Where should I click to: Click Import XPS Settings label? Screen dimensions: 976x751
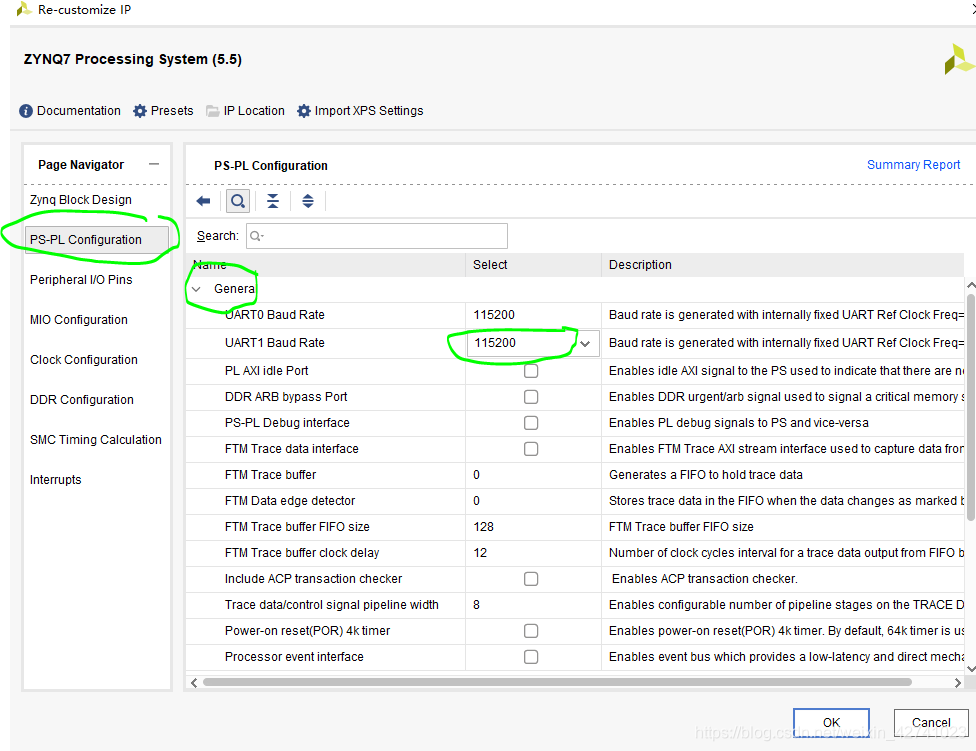[x=368, y=111]
